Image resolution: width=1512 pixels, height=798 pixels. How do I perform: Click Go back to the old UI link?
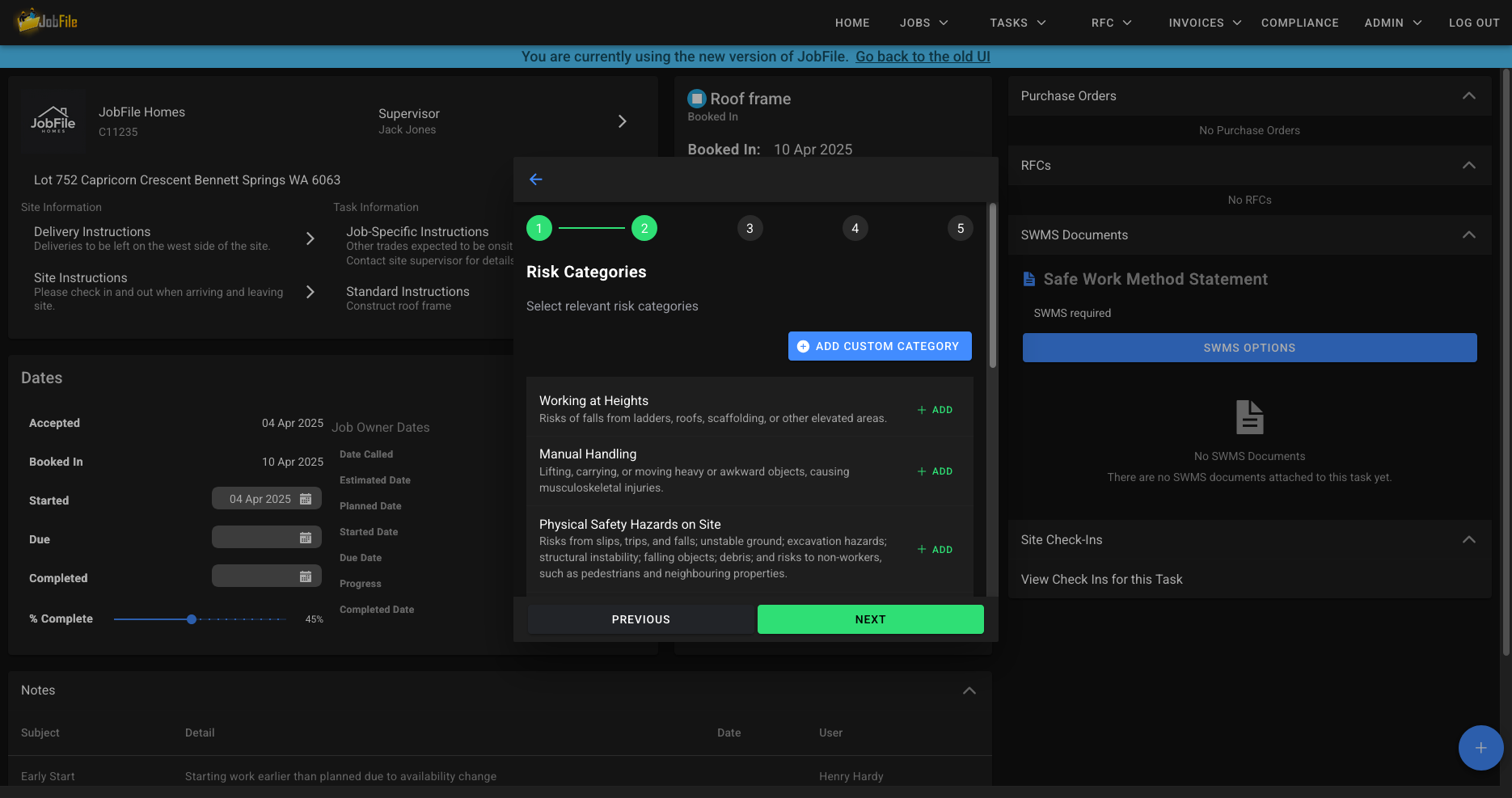click(923, 57)
